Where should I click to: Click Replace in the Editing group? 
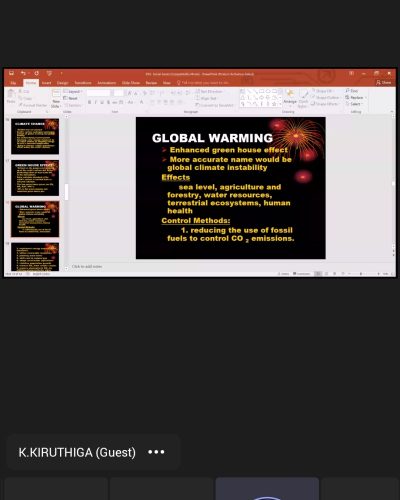tap(355, 97)
